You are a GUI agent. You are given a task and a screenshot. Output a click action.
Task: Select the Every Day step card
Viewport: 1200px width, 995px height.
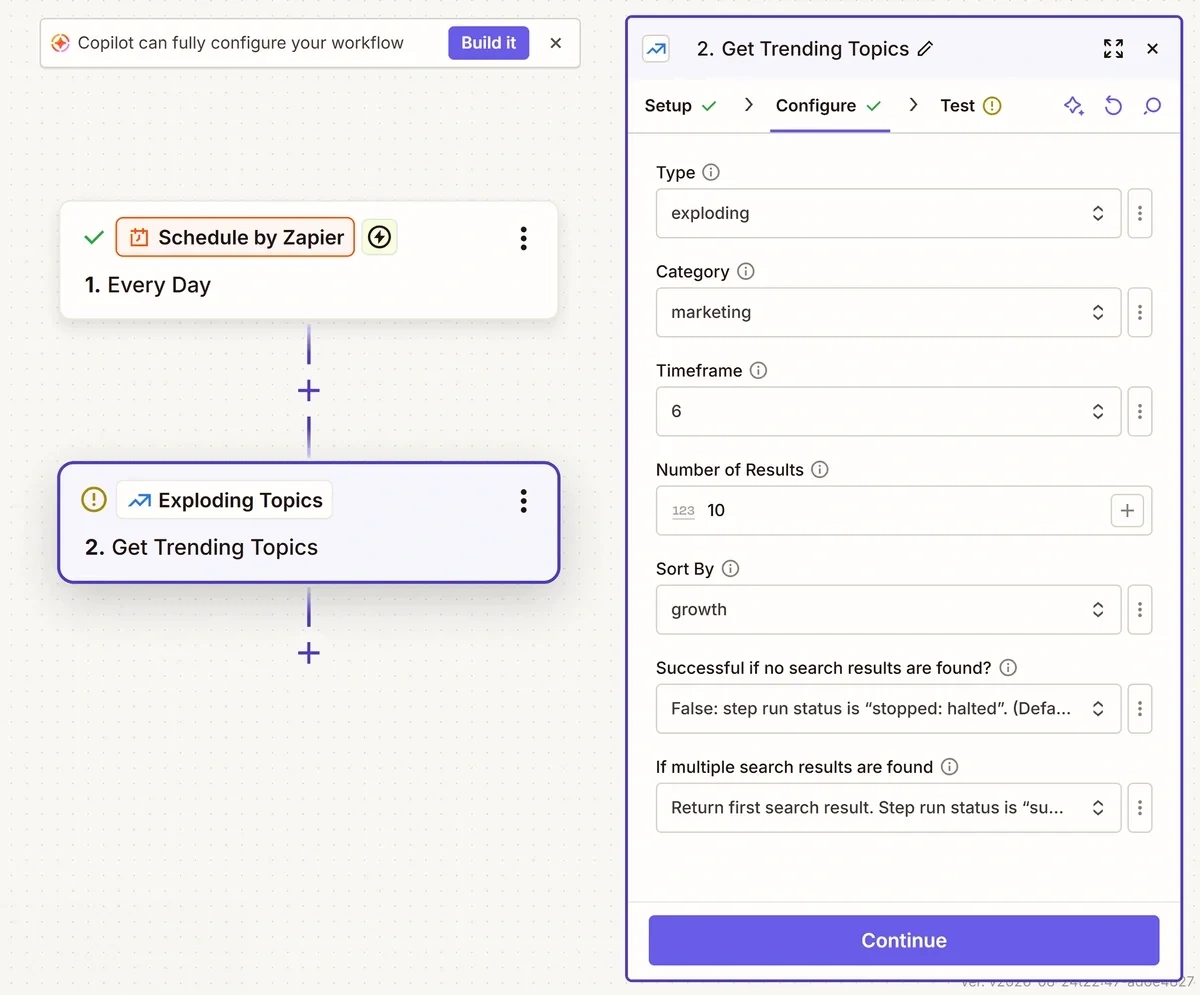click(x=309, y=260)
